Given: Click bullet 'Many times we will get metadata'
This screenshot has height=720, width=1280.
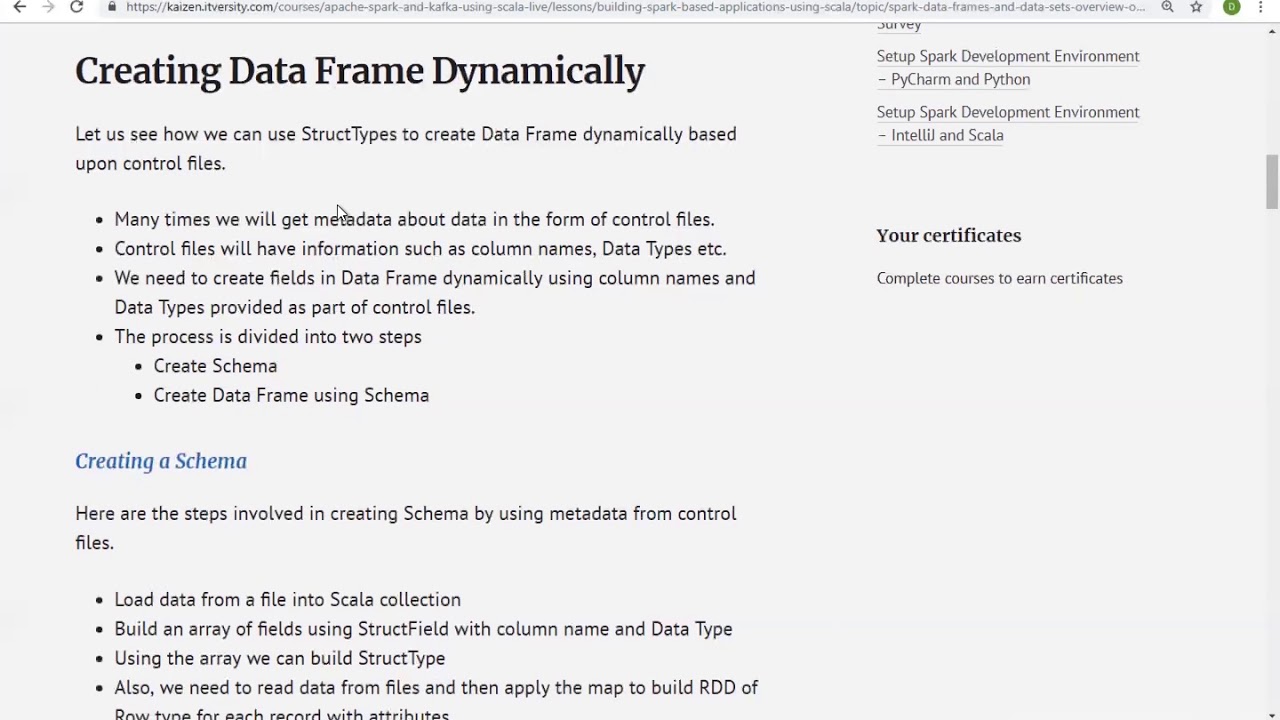Looking at the screenshot, I should (414, 219).
